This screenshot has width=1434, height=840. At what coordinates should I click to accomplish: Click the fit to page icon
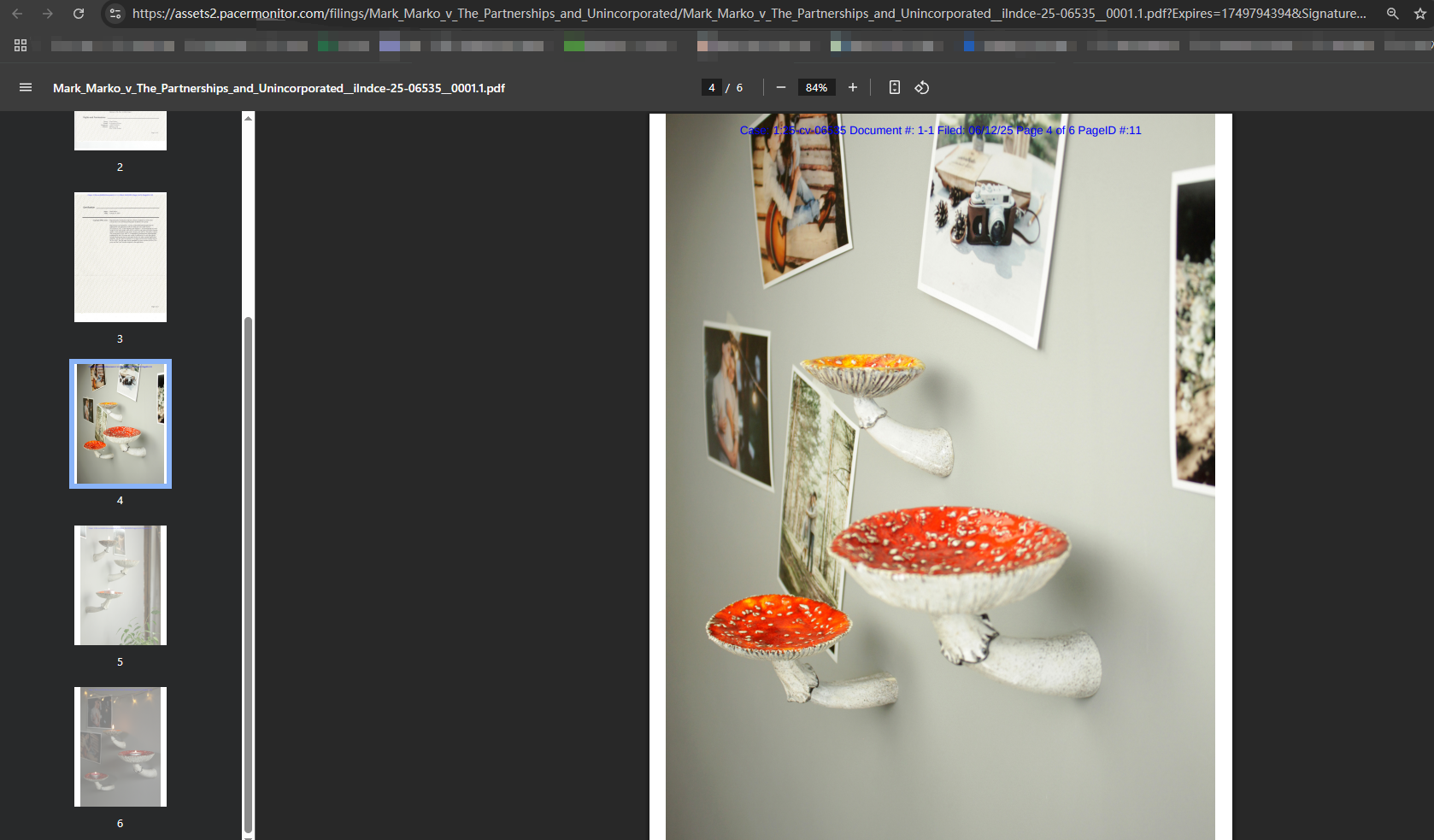coord(894,87)
